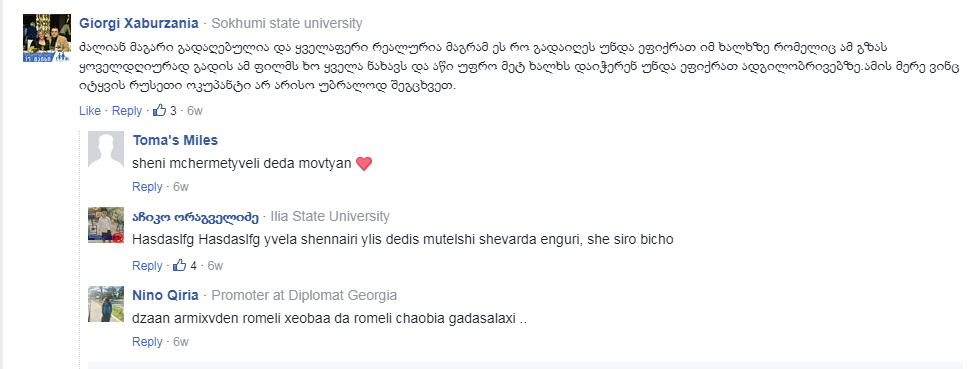Reply to Nino Qiria's comment
This screenshot has width=974, height=369.
pyautogui.click(x=147, y=342)
